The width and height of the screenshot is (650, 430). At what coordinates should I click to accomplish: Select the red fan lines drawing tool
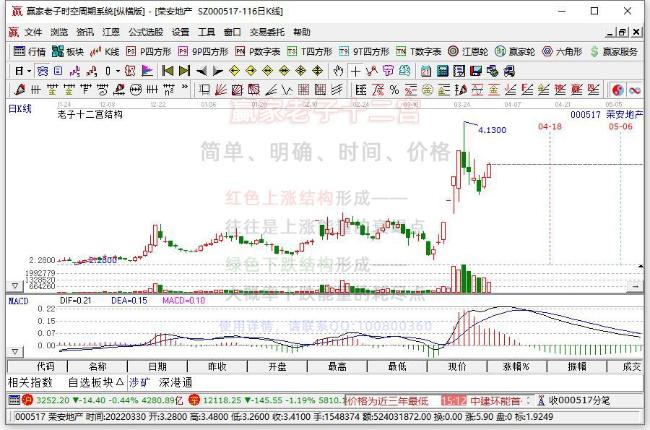[220, 90]
